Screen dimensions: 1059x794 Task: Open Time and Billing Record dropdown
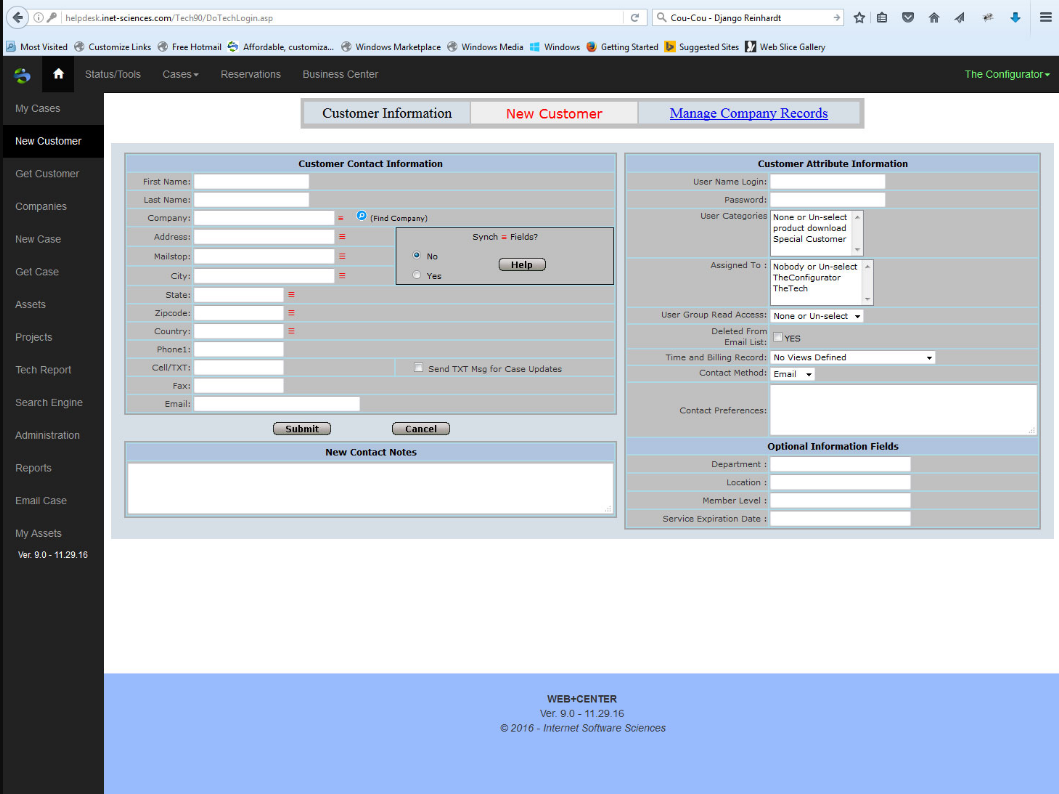(x=852, y=357)
